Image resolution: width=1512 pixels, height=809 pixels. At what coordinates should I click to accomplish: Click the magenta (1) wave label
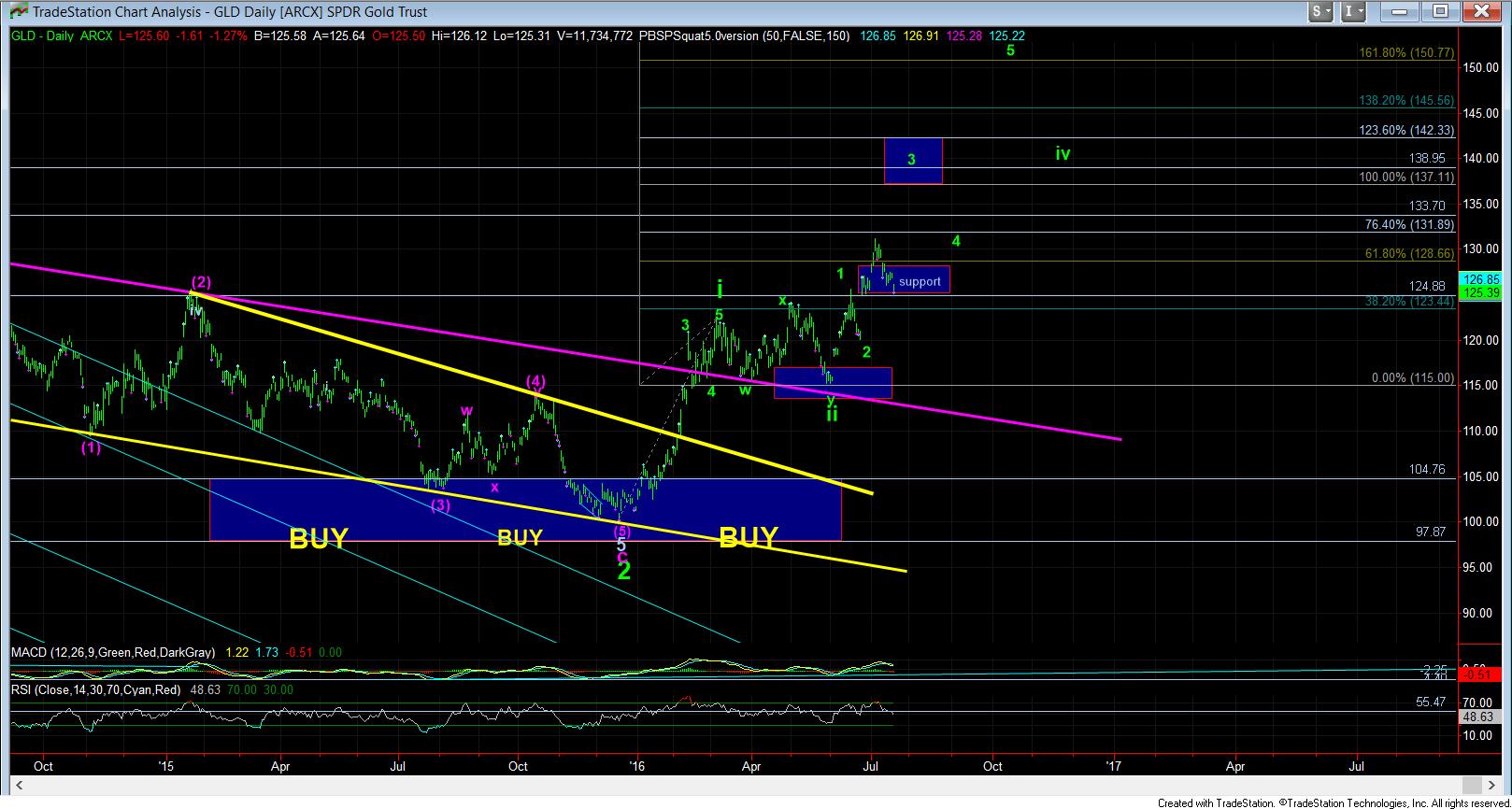coord(91,447)
